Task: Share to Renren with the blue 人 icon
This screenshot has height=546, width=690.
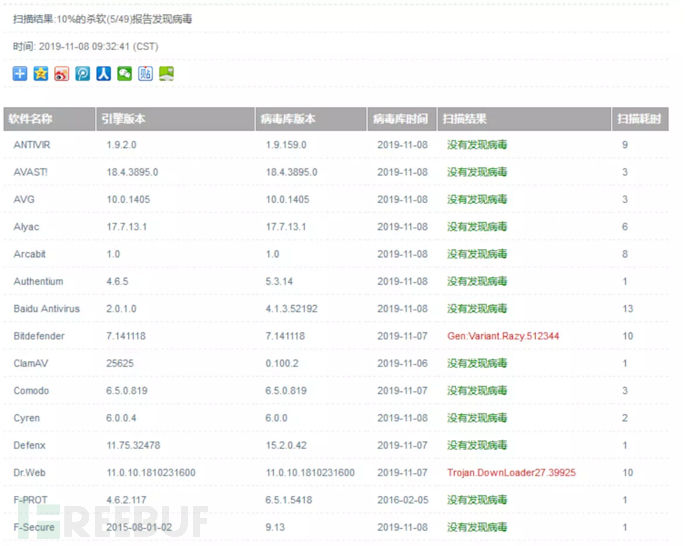Action: [103, 73]
